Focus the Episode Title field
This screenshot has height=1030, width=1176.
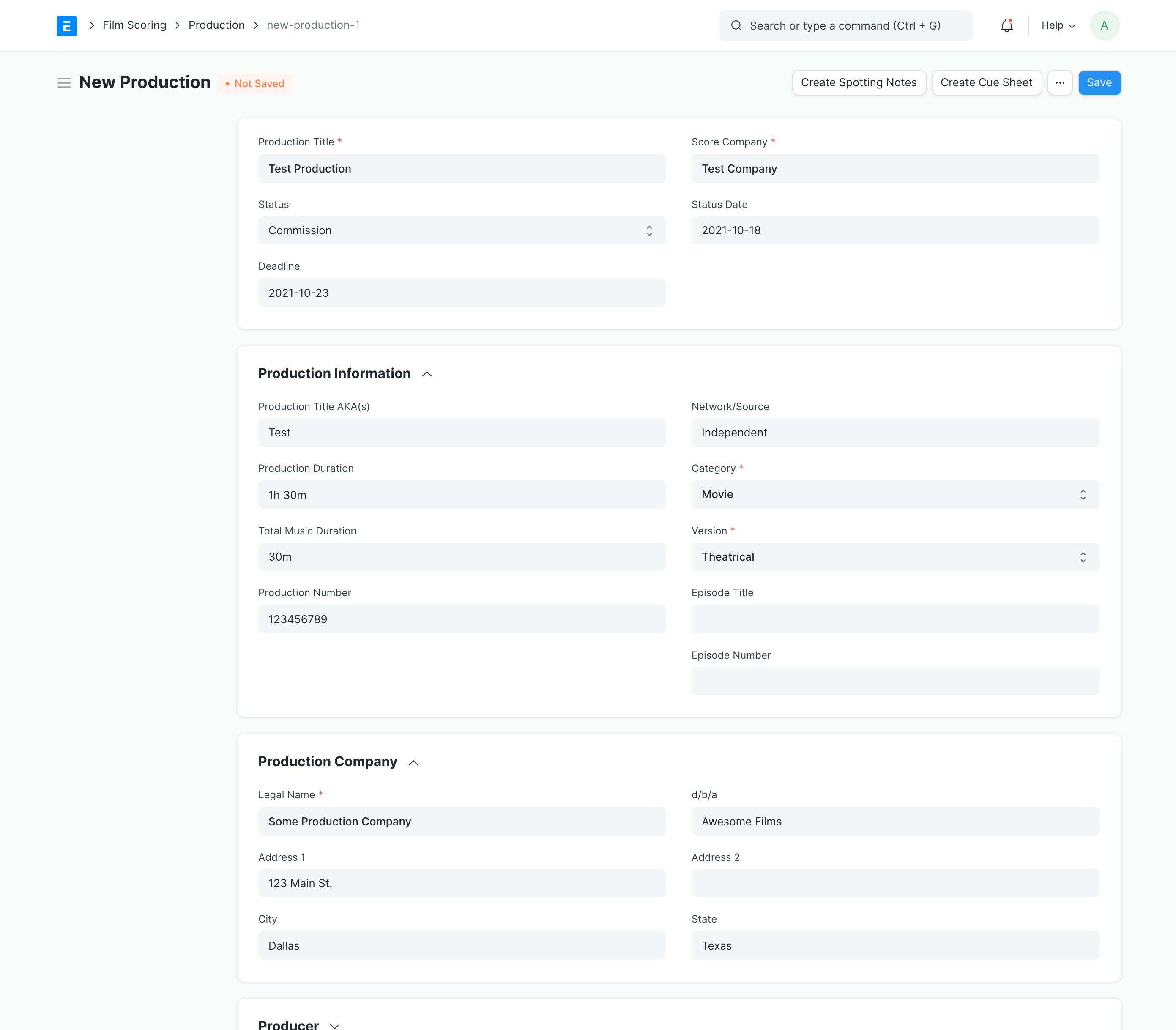click(x=895, y=619)
